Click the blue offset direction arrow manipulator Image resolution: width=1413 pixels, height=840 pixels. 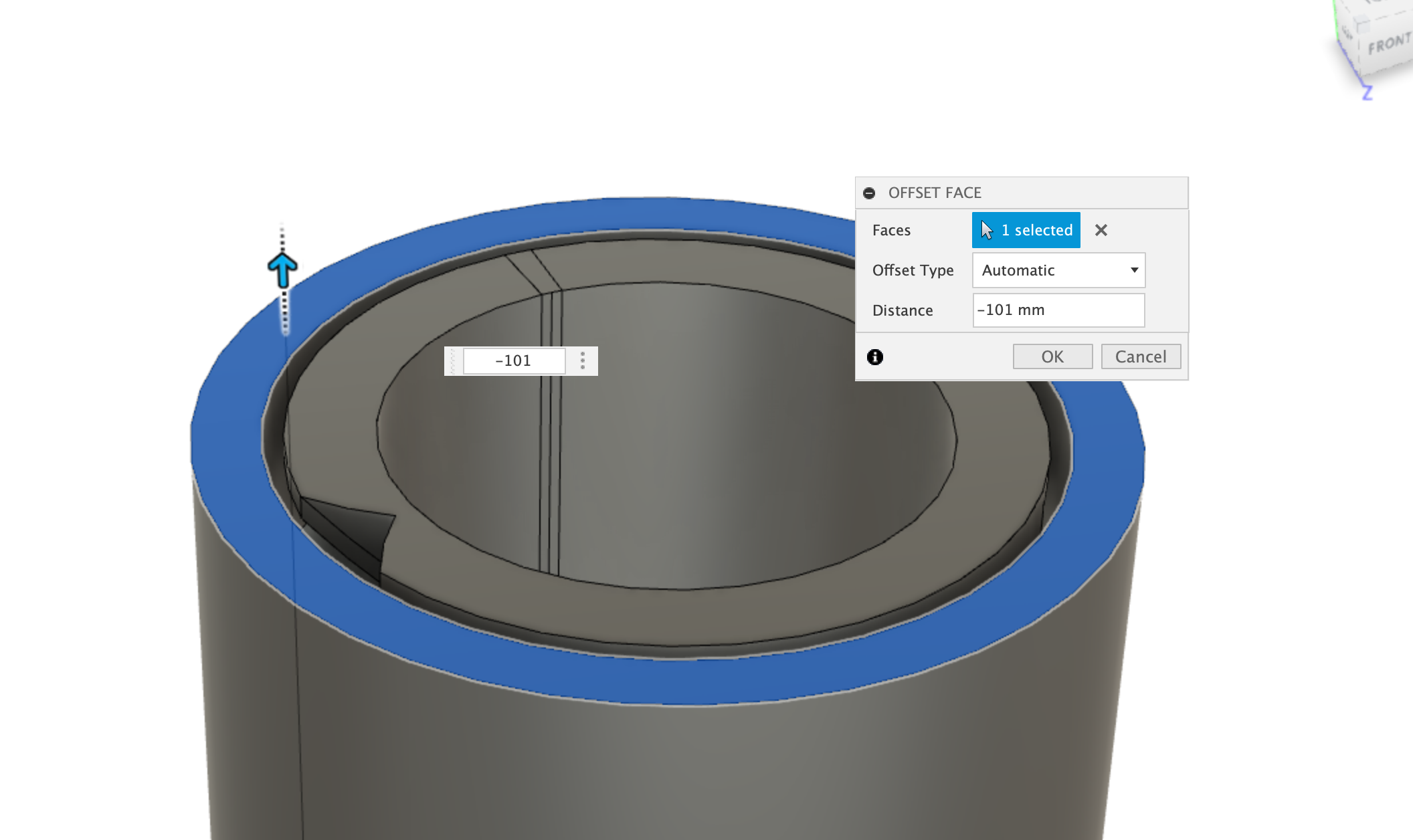(x=282, y=270)
